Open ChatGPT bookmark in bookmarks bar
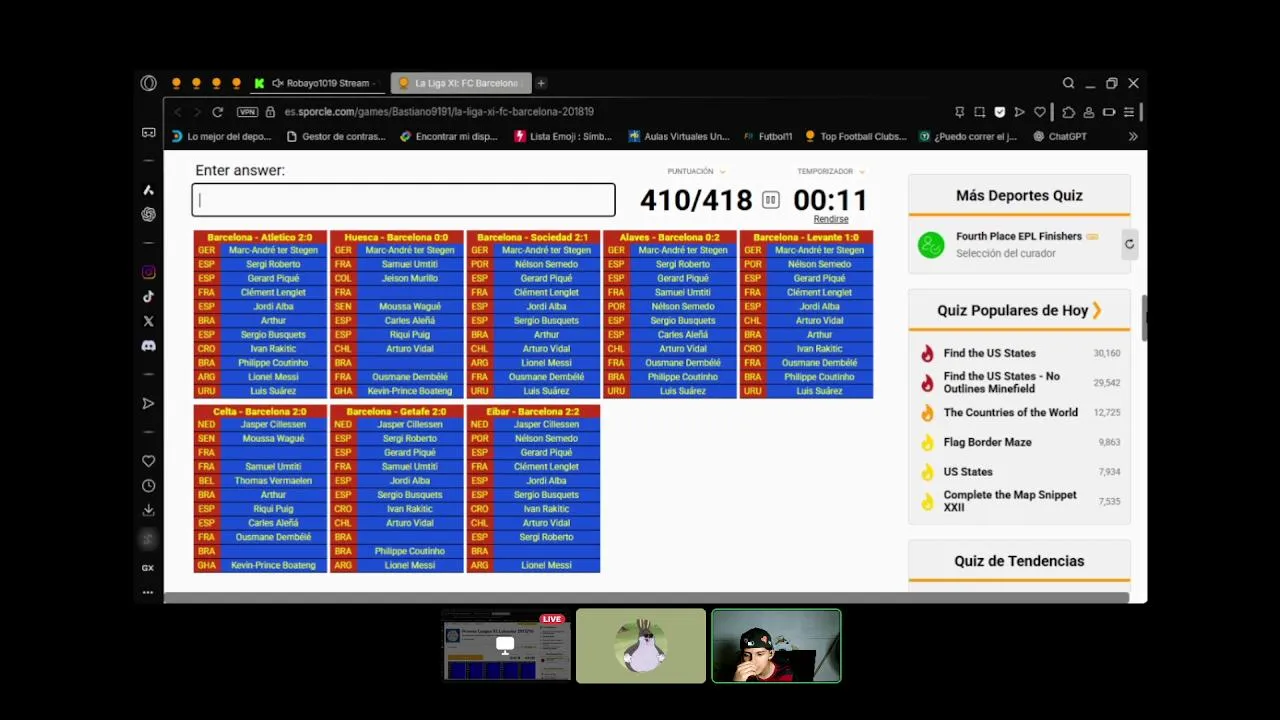Viewport: 1280px width, 720px height. click(x=1060, y=136)
